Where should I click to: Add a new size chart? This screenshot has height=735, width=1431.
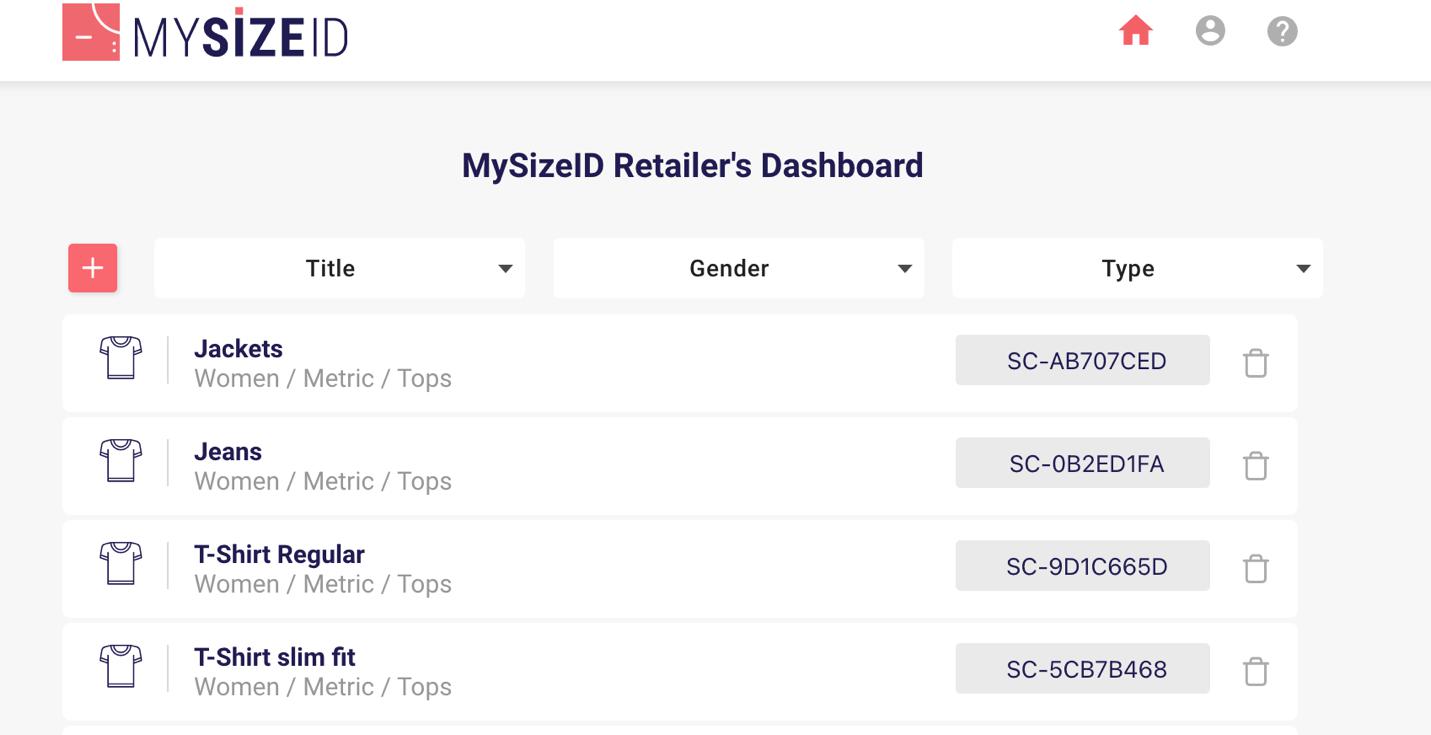(x=93, y=268)
